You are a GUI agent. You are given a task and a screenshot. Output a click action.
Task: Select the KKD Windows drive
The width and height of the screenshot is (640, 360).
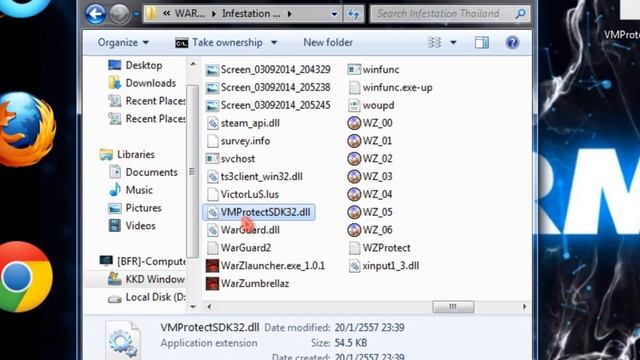(x=146, y=279)
